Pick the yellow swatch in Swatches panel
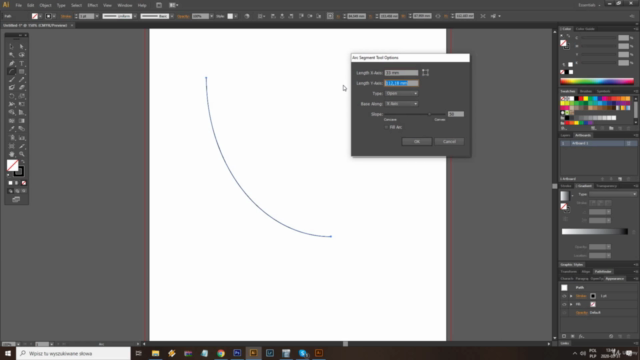 point(586,99)
